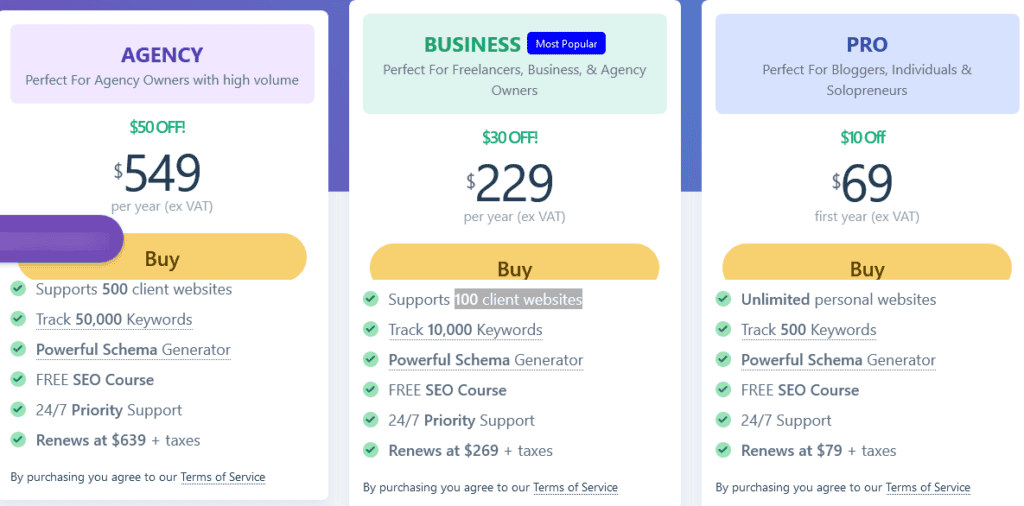Click checkmark icon next to Renews at $269
Image resolution: width=1024 pixels, height=506 pixels.
coord(371,450)
